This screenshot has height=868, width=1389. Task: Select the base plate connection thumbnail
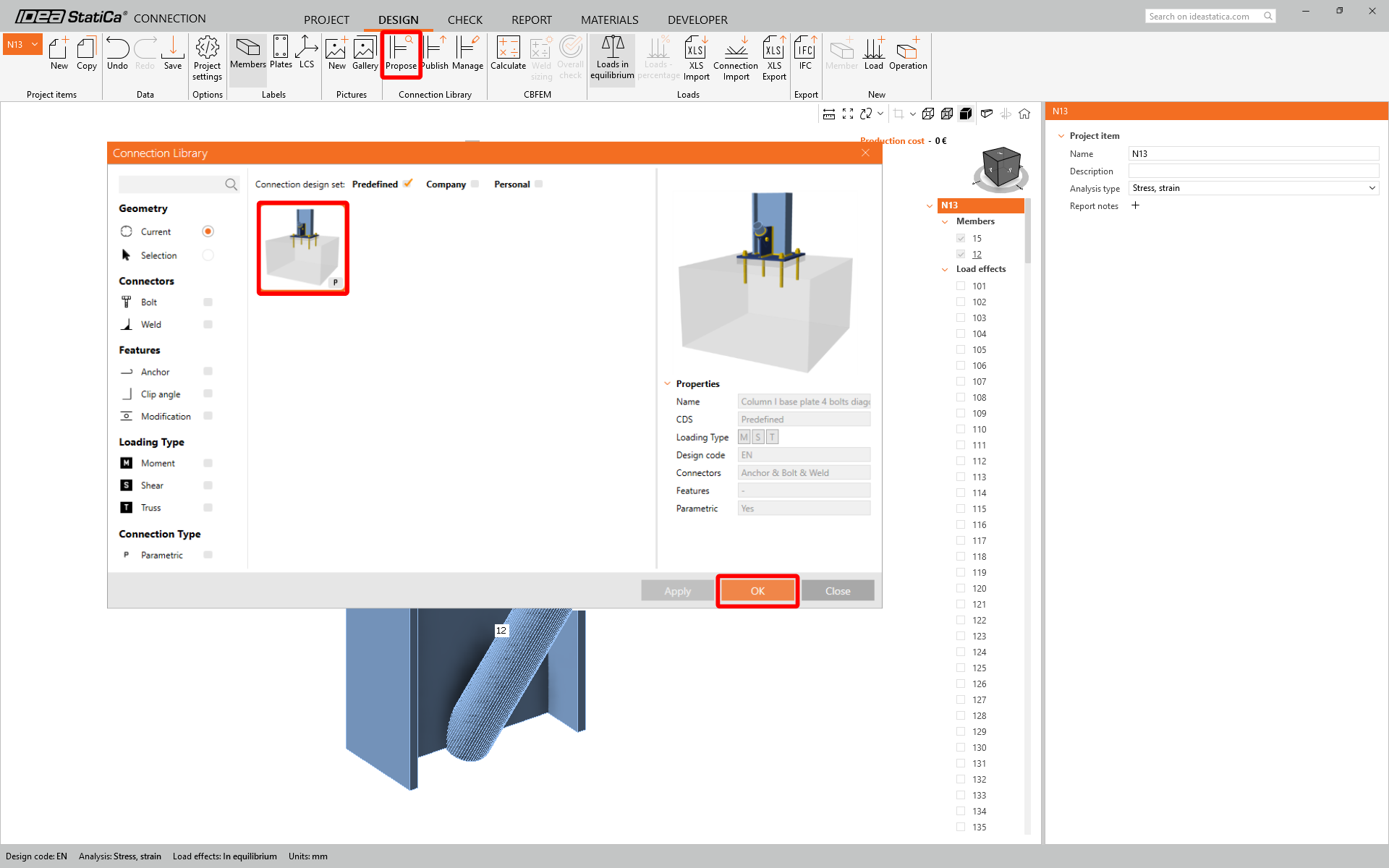pos(303,248)
